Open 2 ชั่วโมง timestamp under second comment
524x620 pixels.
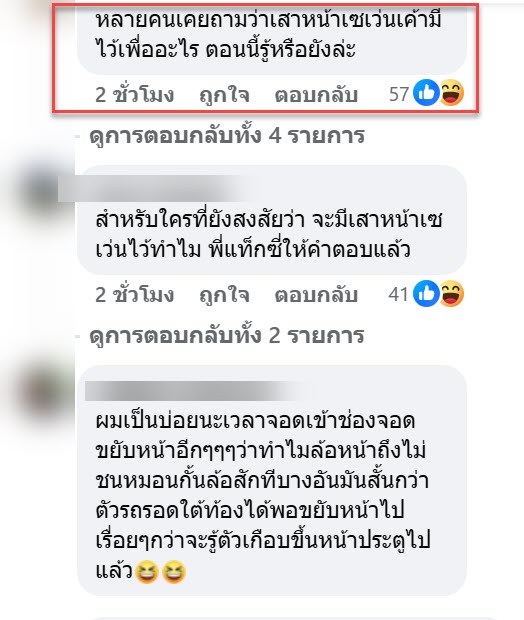(134, 295)
